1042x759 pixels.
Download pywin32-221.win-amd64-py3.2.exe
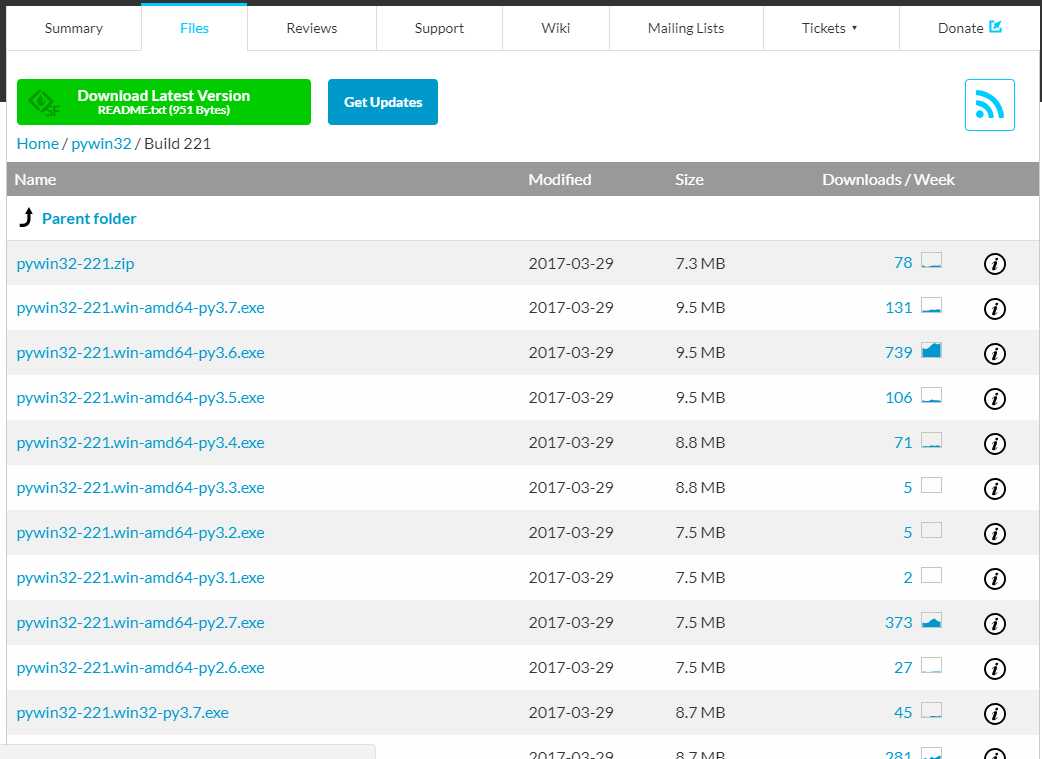[140, 533]
